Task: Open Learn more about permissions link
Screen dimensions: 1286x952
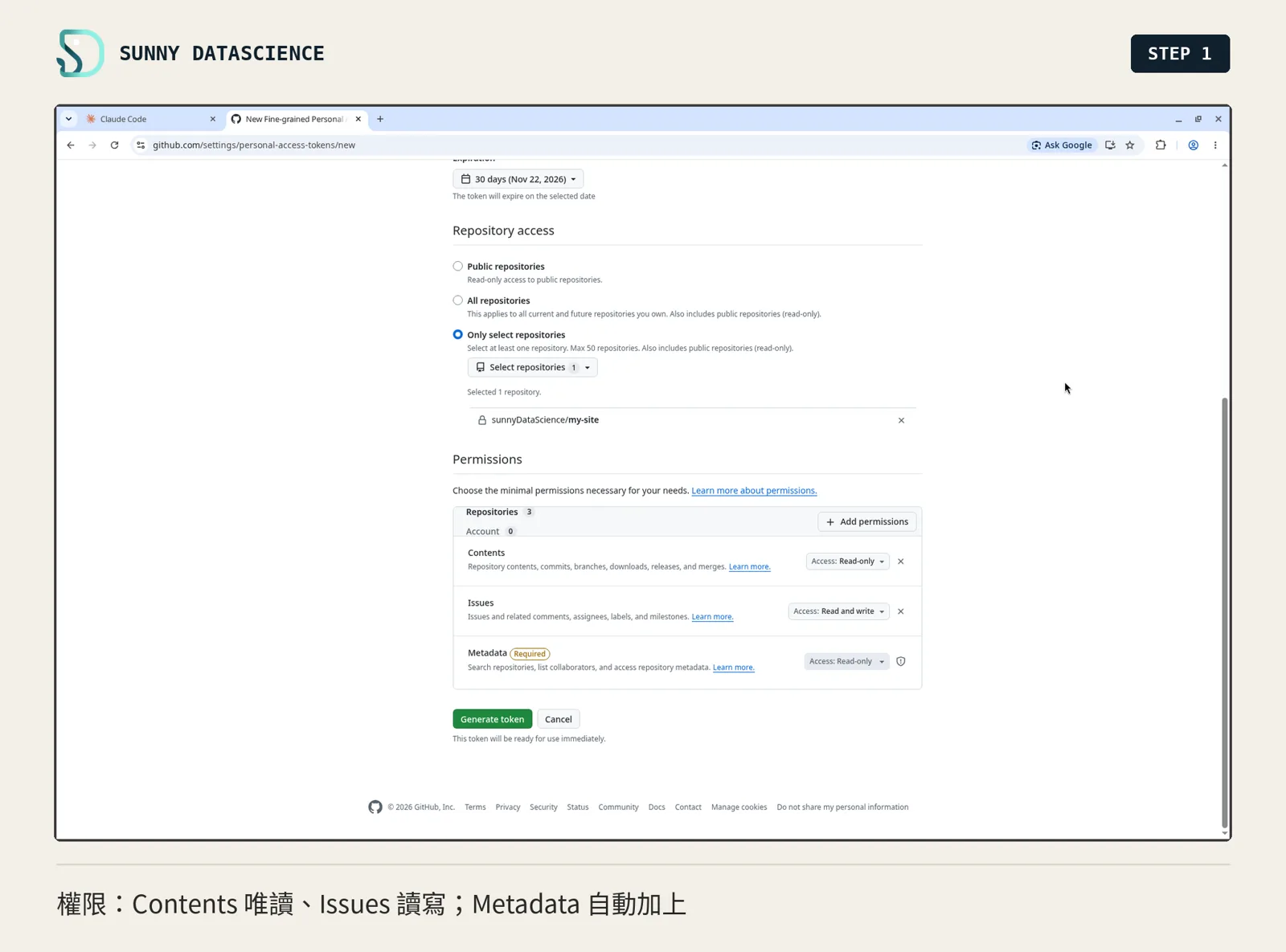Action: 754,490
